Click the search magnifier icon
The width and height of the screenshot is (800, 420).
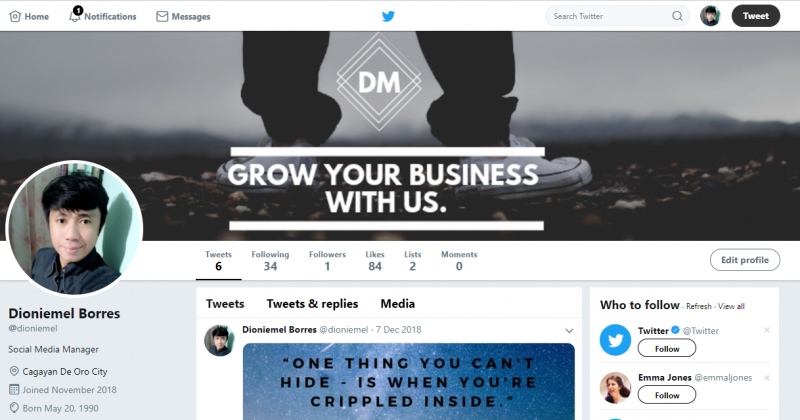677,16
